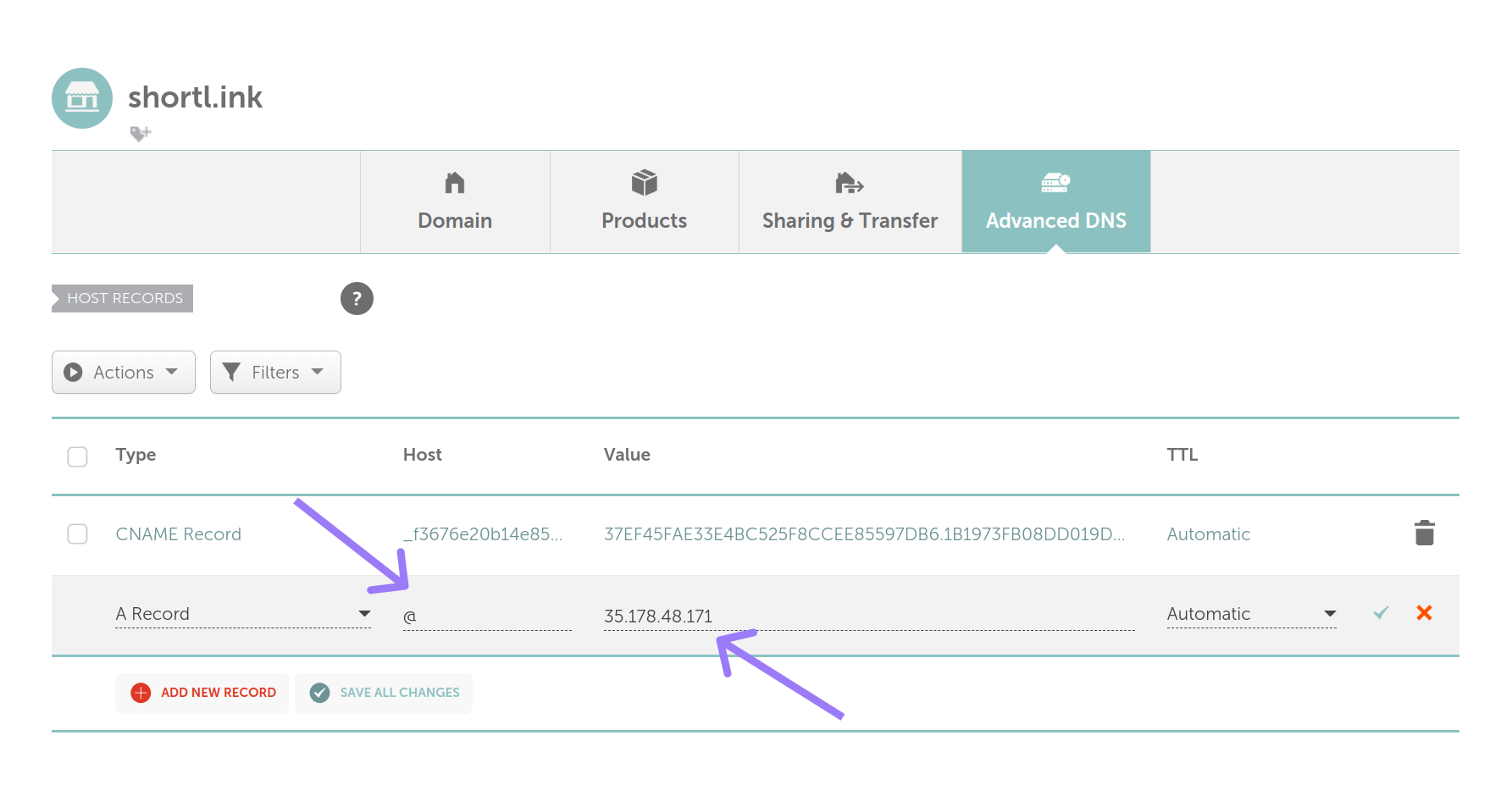Open the Actions dropdown menu
Screen dimensions: 1512x785
coord(123,372)
